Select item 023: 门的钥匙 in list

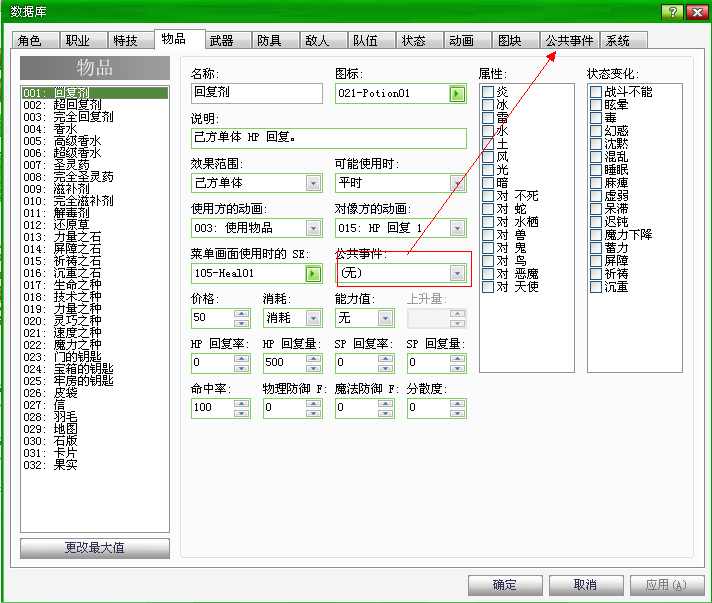click(x=95, y=357)
